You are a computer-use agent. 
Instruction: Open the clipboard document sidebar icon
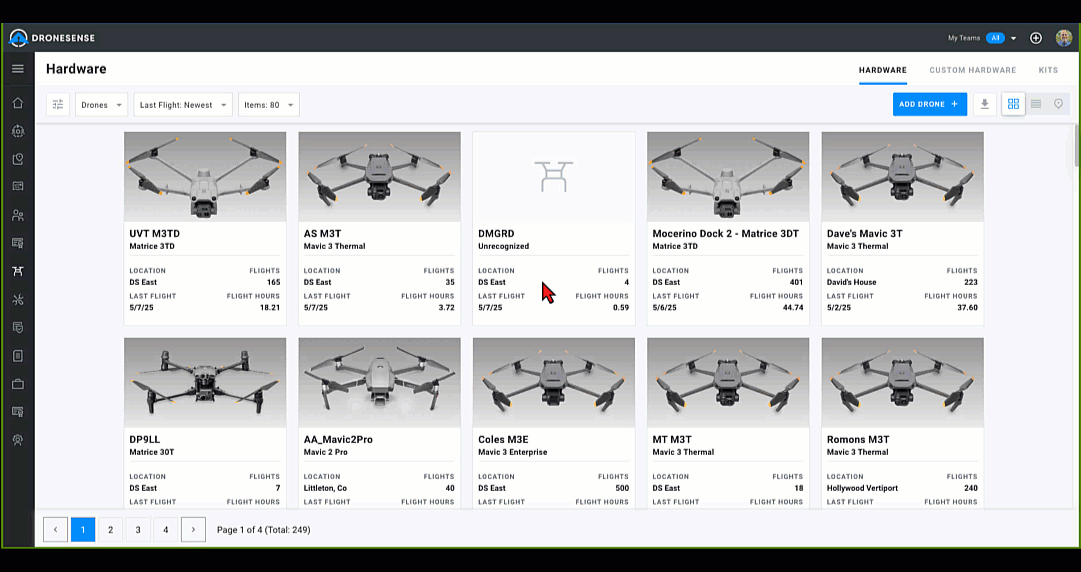[18, 356]
